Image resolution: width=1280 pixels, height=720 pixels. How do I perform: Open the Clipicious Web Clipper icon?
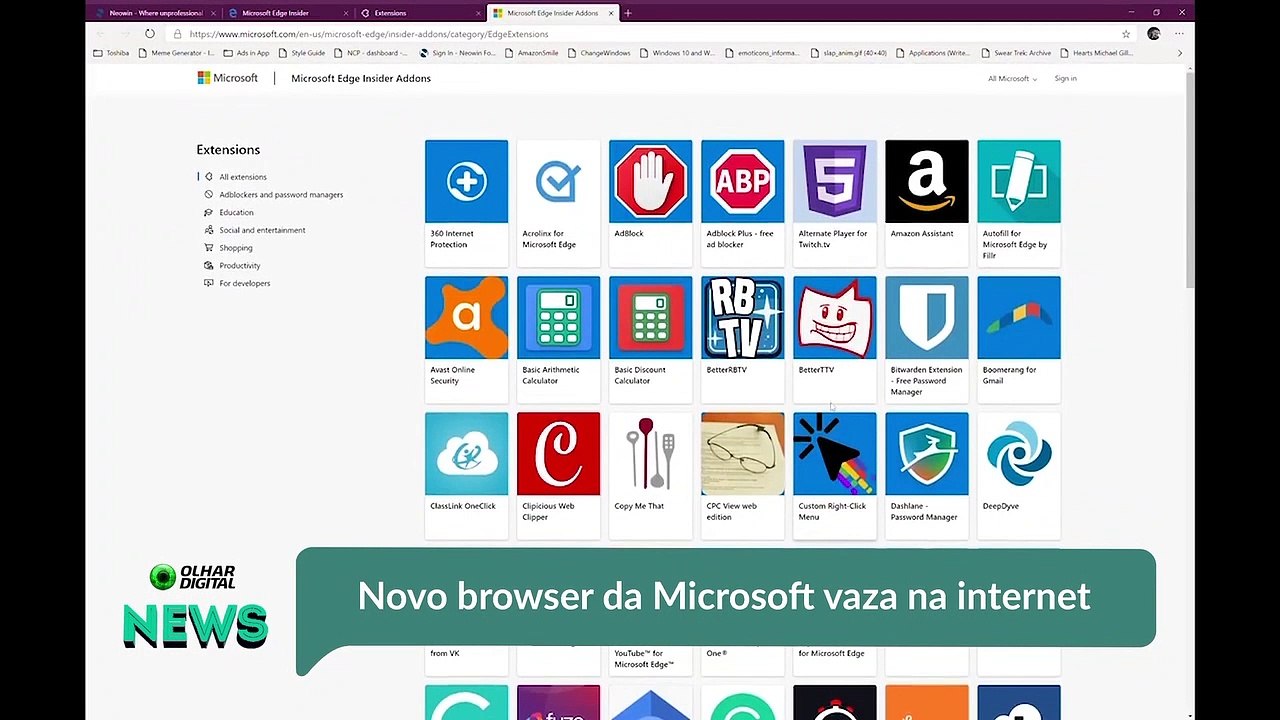click(558, 453)
